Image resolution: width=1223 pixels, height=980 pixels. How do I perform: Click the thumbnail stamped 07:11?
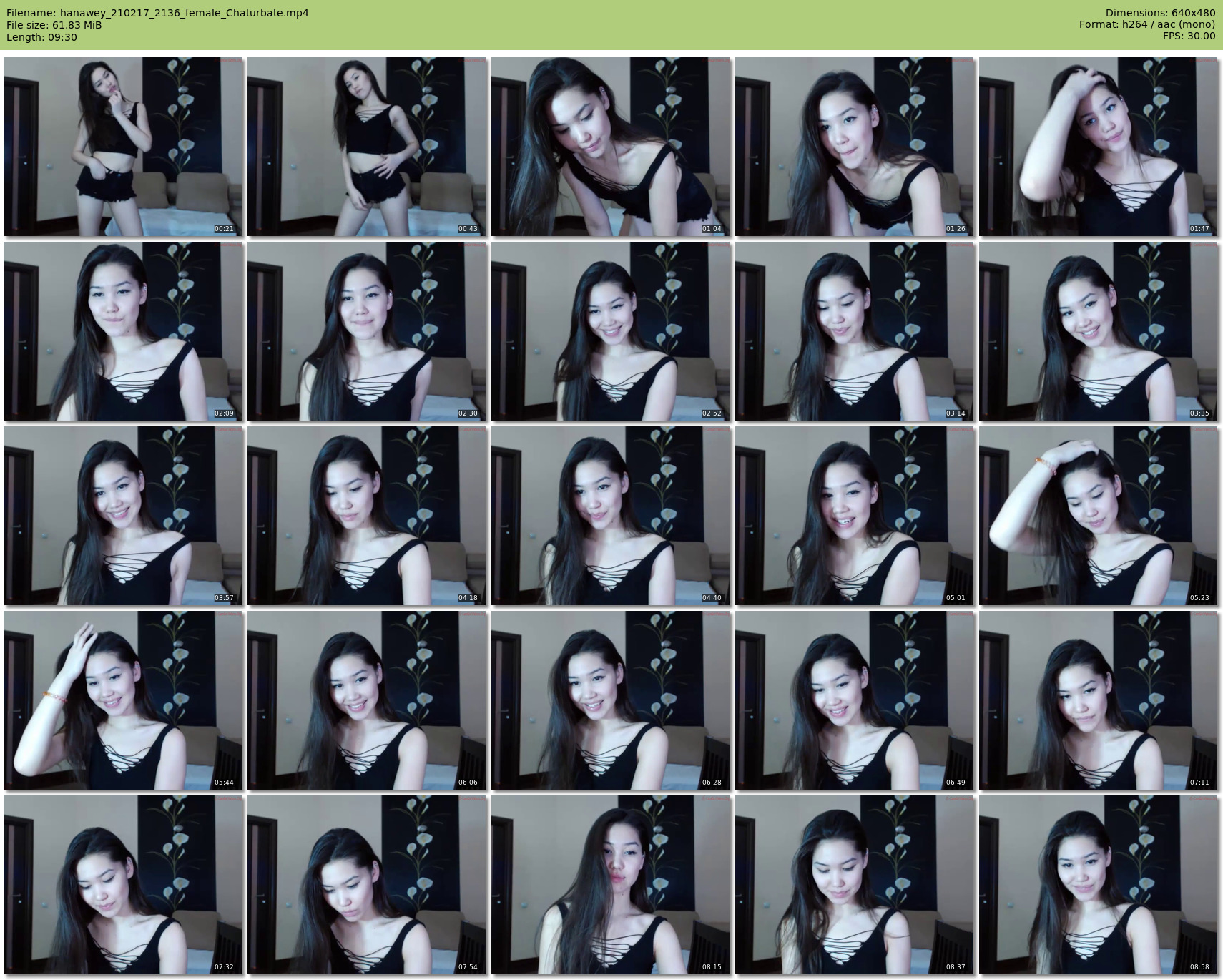point(1098,700)
